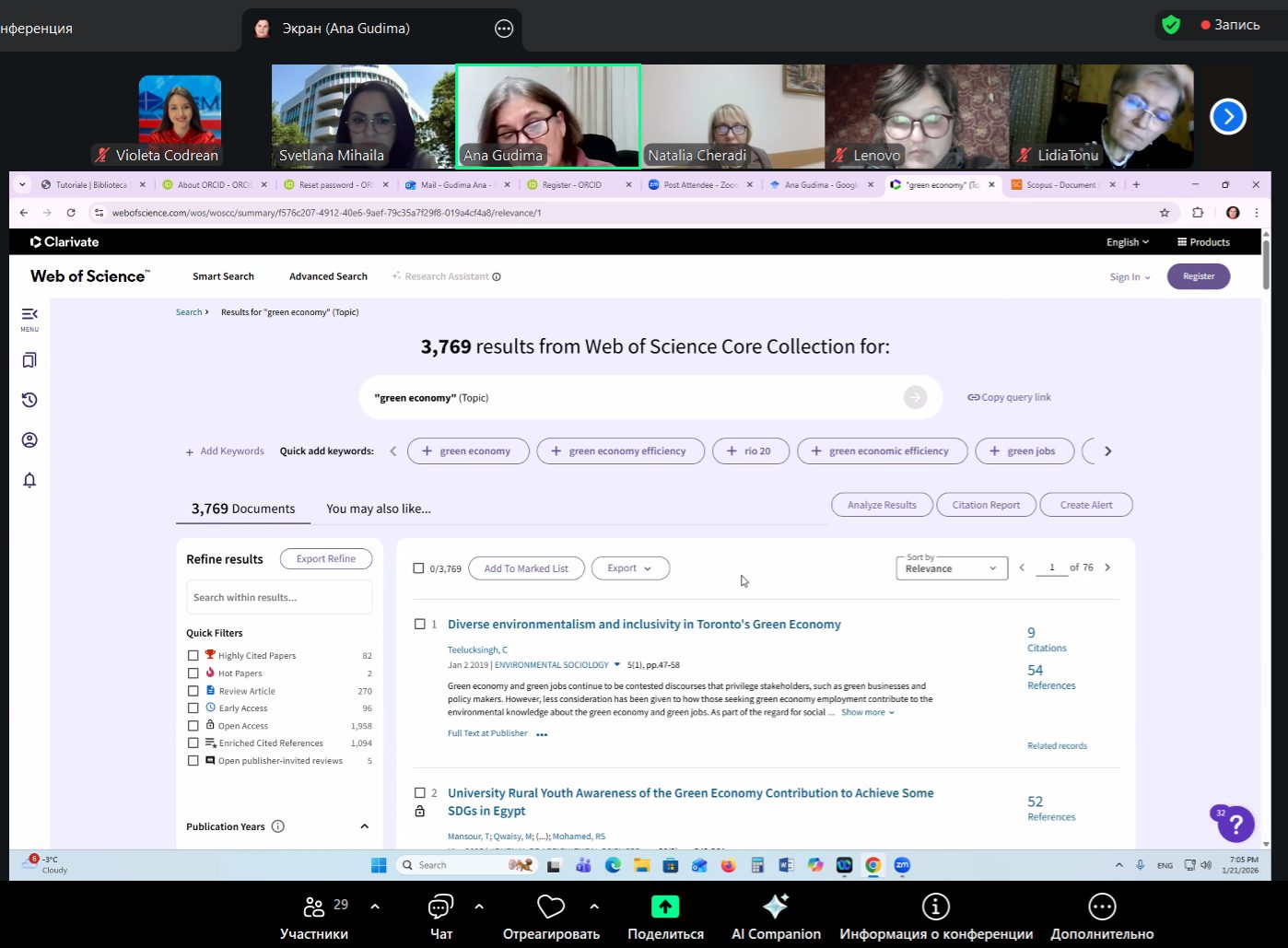Expand the Export dropdown menu
The width and height of the screenshot is (1288, 948).
click(x=630, y=568)
